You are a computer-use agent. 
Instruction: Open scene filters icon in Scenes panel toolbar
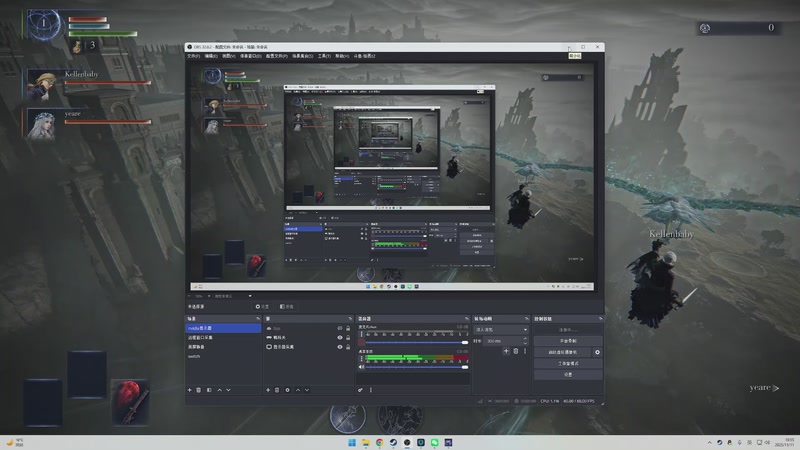(209, 390)
